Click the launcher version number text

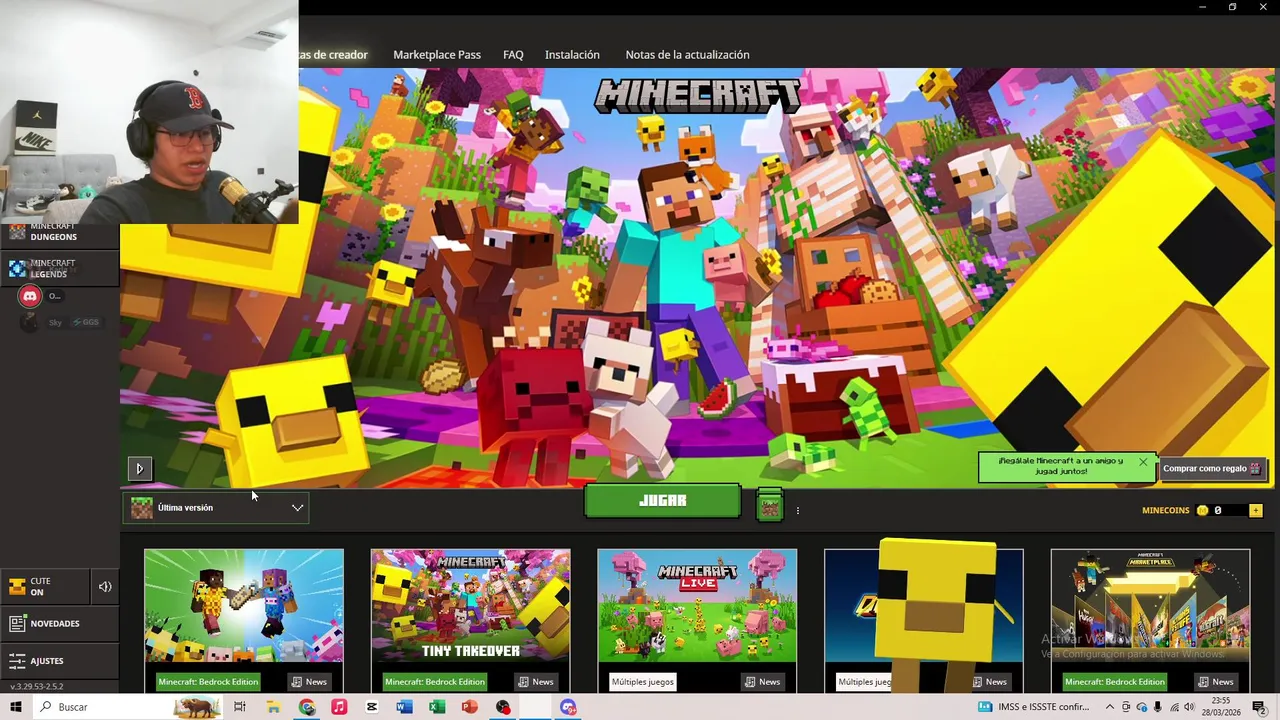pyautogui.click(x=37, y=687)
